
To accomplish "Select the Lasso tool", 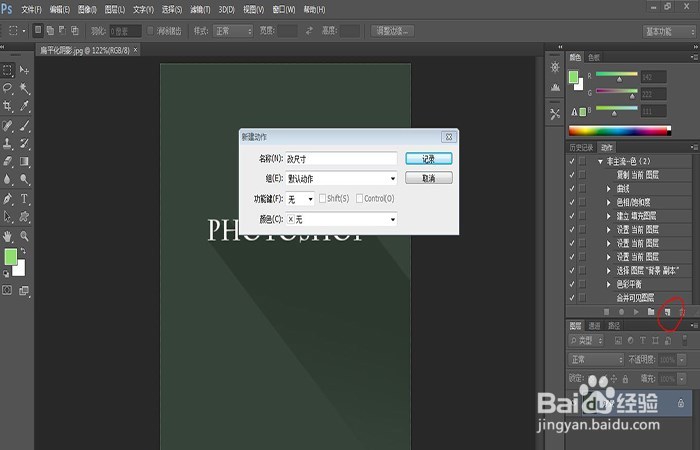I will coord(8,88).
